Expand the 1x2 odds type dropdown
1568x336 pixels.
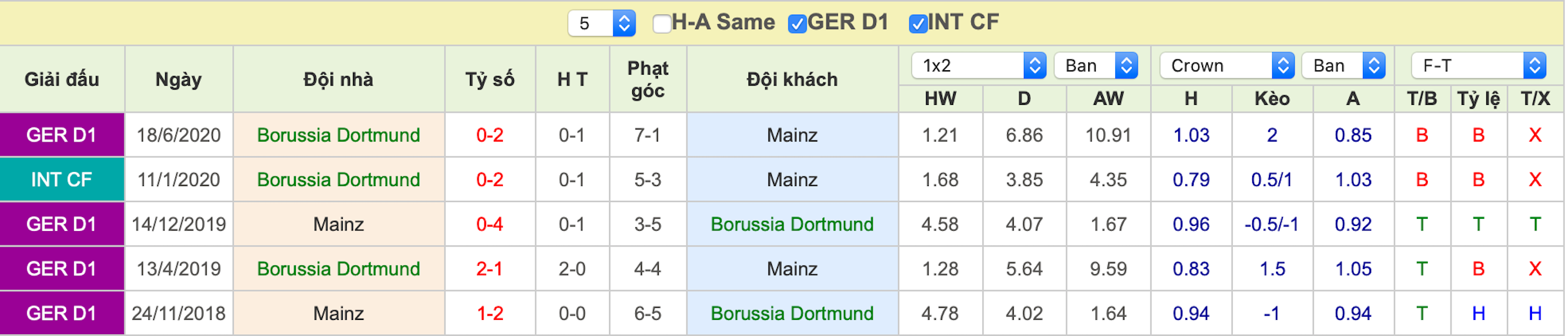[x=979, y=66]
